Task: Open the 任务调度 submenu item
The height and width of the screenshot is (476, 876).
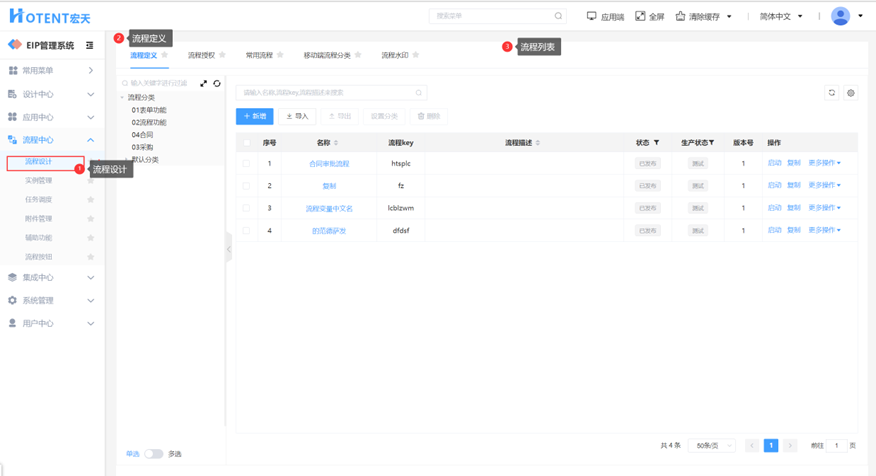Action: click(39, 199)
